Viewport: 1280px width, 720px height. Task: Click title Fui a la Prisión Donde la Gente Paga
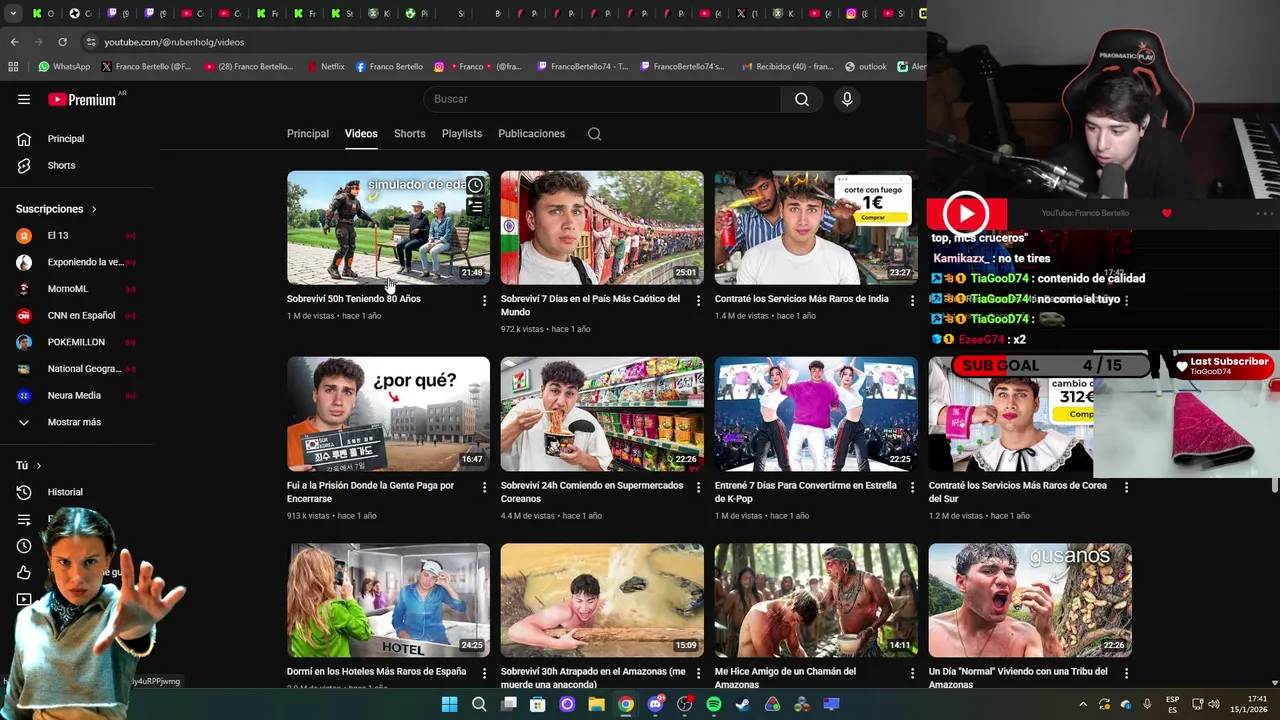[x=370, y=492]
